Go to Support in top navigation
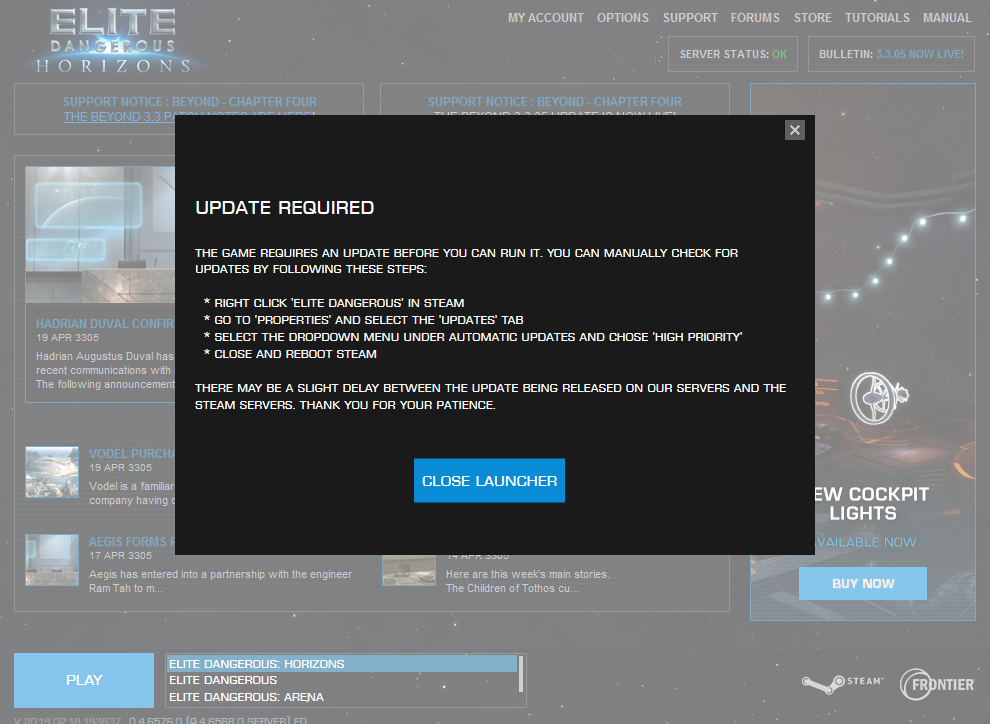Viewport: 990px width, 724px height. 690,18
